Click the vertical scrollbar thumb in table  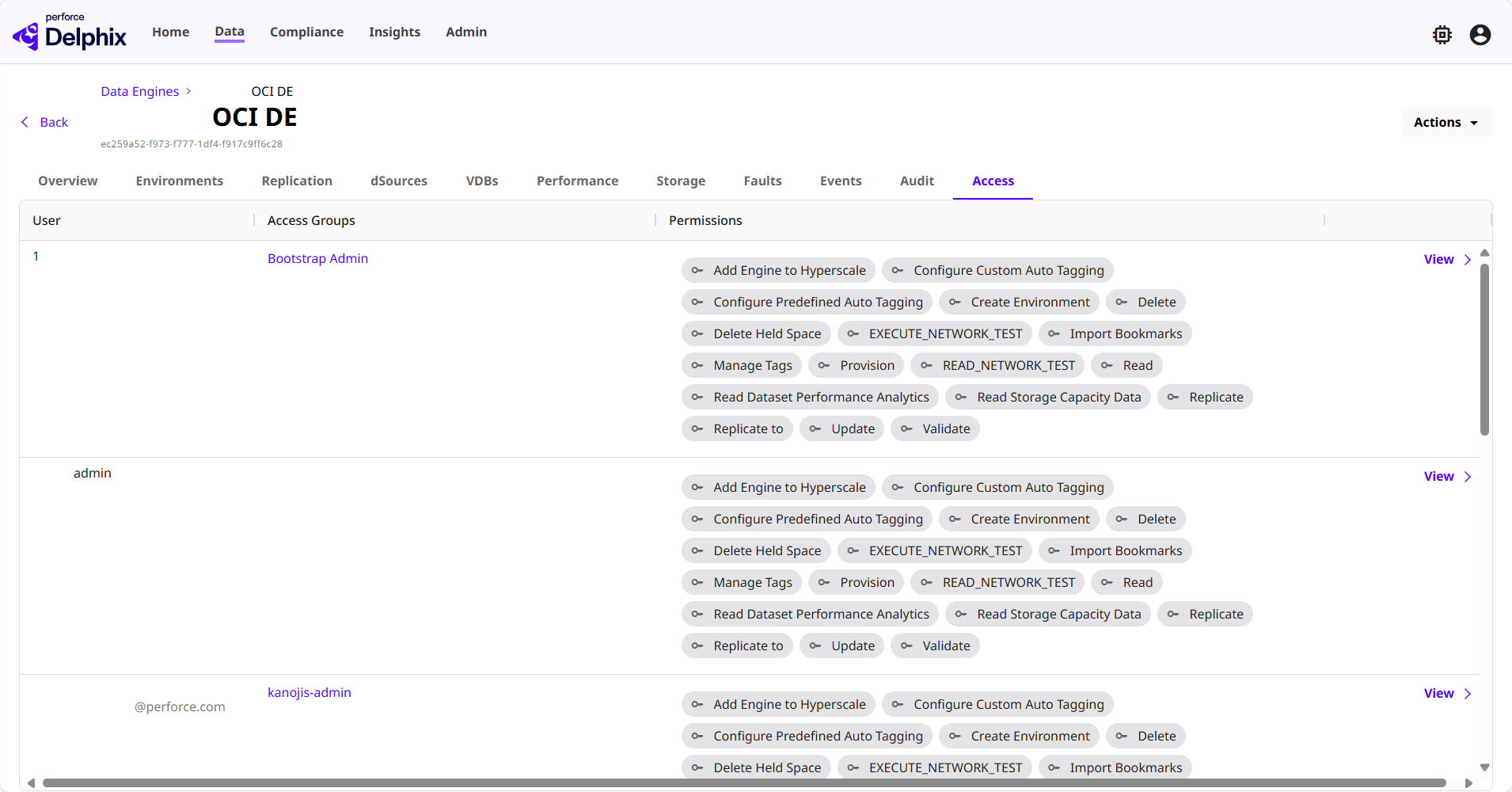[1484, 349]
